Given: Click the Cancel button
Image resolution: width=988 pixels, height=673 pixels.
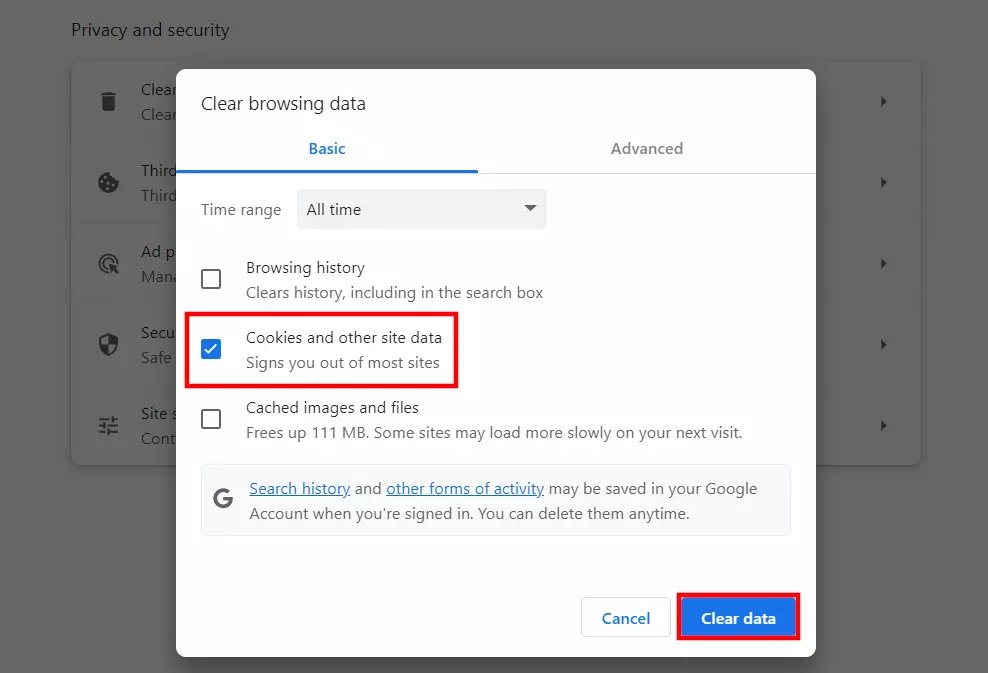Looking at the screenshot, I should coord(625,617).
